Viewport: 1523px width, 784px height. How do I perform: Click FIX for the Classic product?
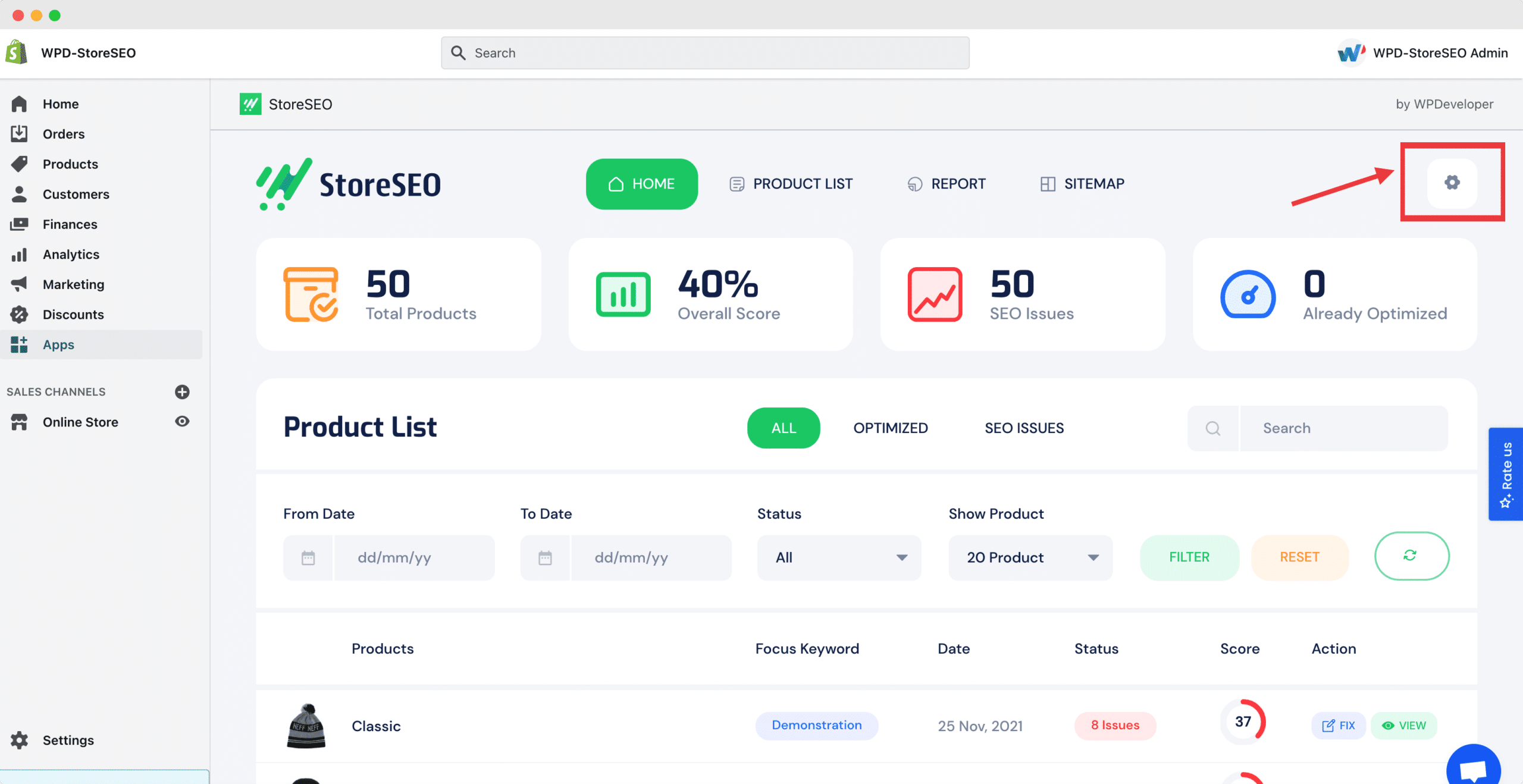click(x=1339, y=726)
